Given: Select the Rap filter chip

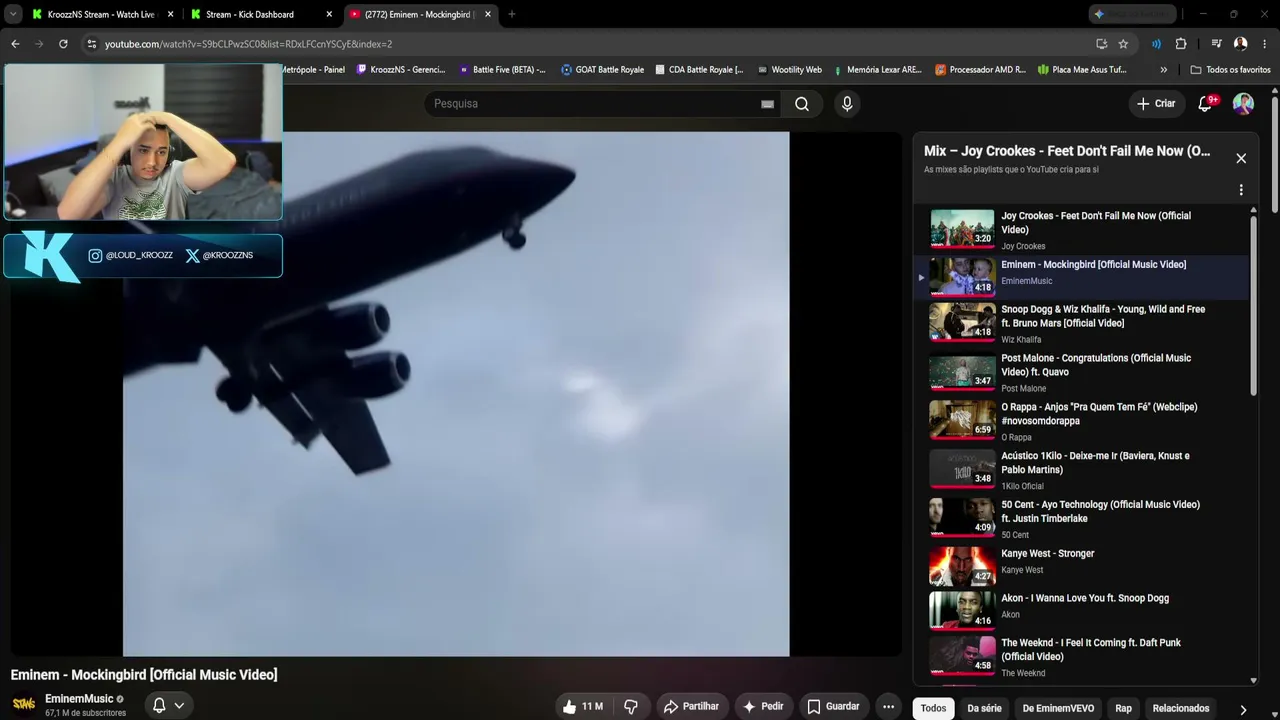Looking at the screenshot, I should (1123, 708).
